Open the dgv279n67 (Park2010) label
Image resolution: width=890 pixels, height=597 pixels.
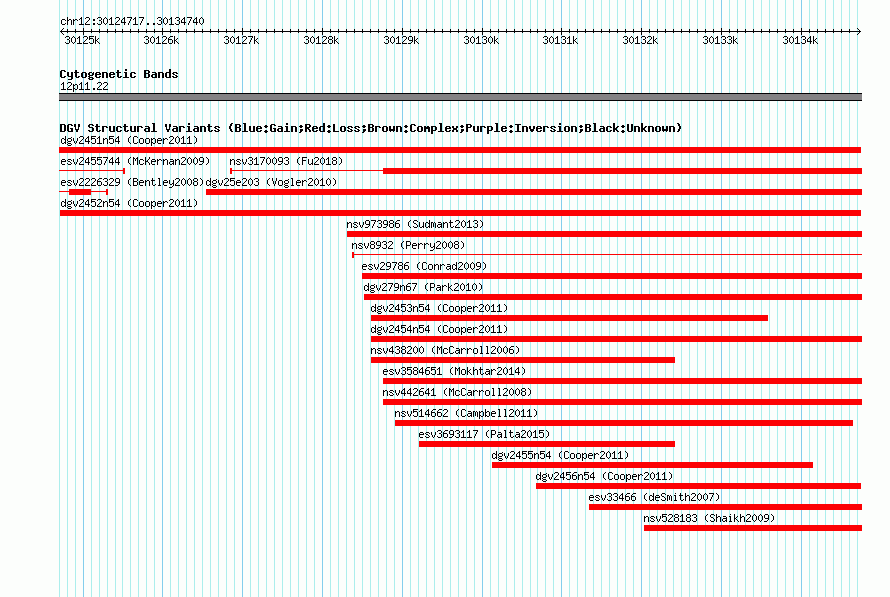423,287
